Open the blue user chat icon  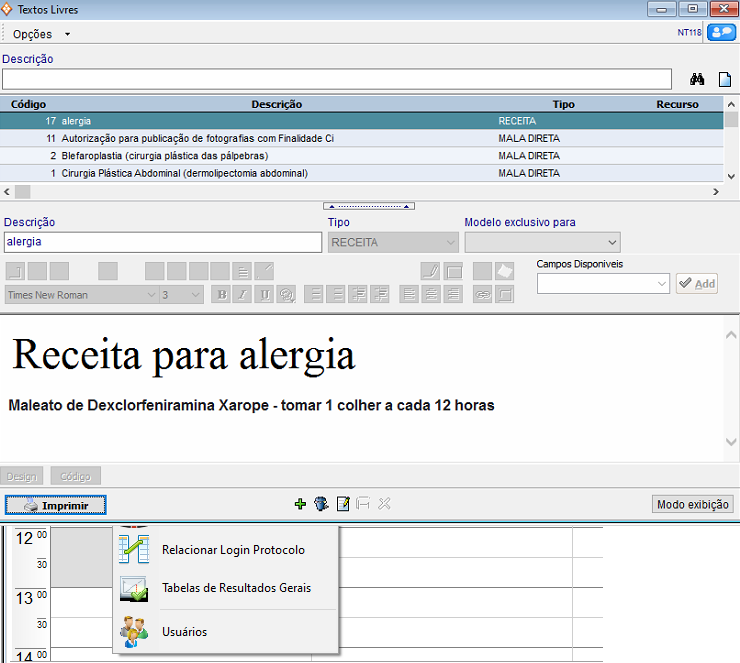tap(720, 32)
